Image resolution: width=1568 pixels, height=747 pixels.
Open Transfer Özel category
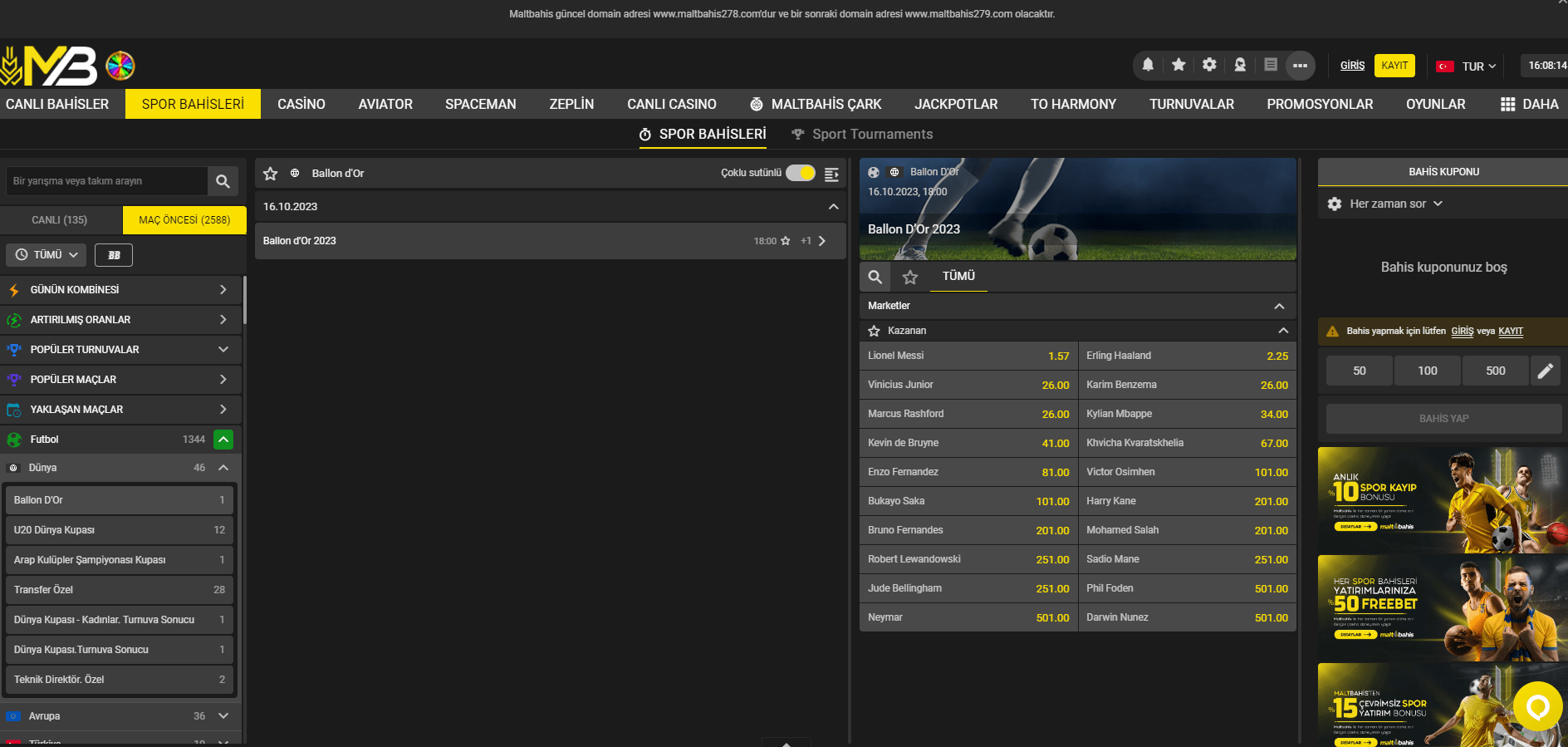(120, 590)
